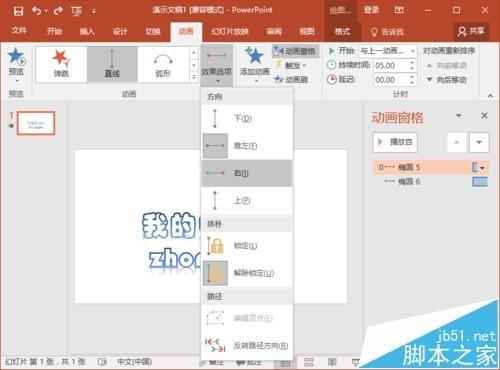Open quick access toolbar customize arrow

[94, 11]
